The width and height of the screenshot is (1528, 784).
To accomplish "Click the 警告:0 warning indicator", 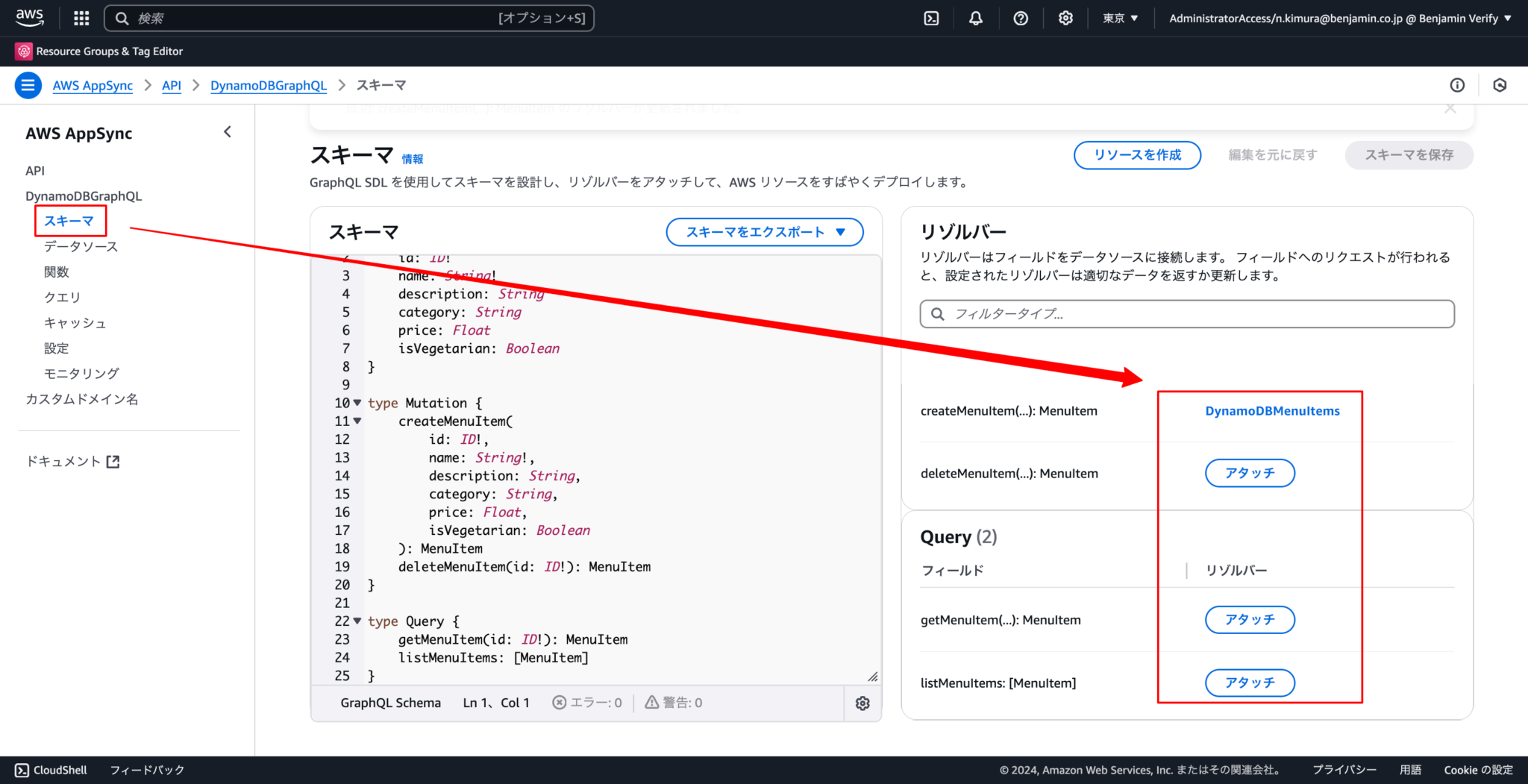I will pos(674,702).
